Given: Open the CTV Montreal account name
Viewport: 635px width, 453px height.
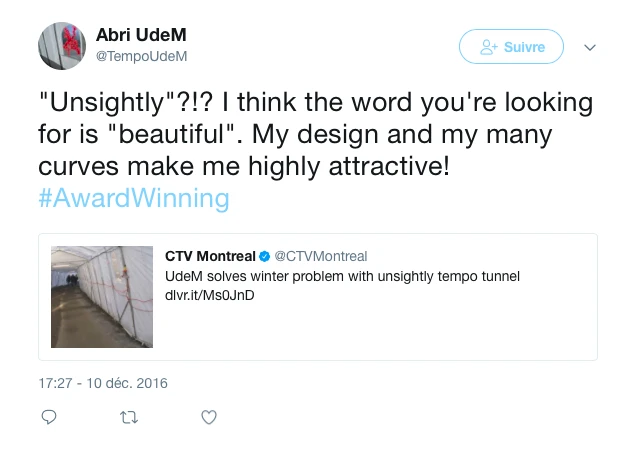Looking at the screenshot, I should (210, 256).
